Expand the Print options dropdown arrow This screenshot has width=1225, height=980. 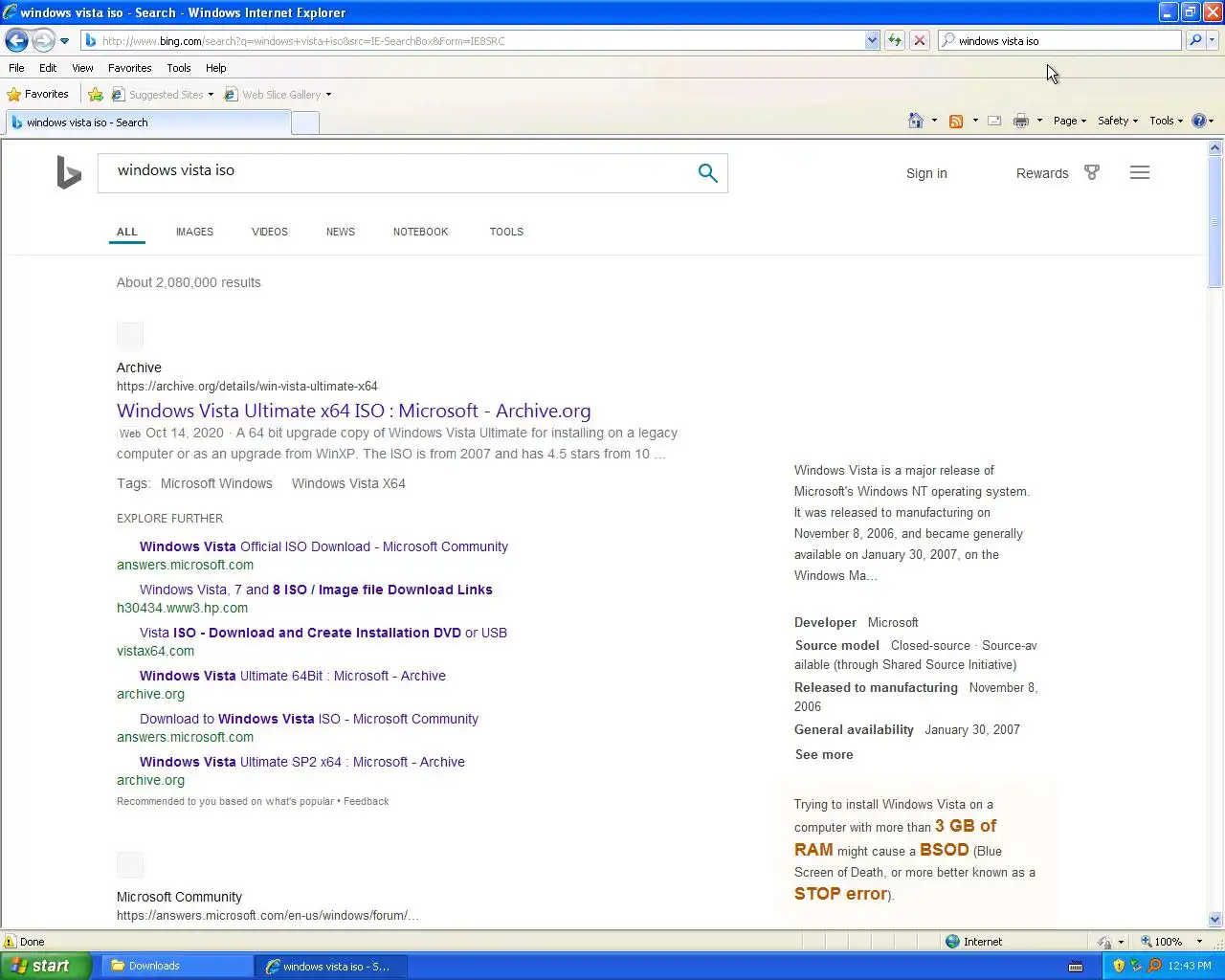coord(1039,121)
